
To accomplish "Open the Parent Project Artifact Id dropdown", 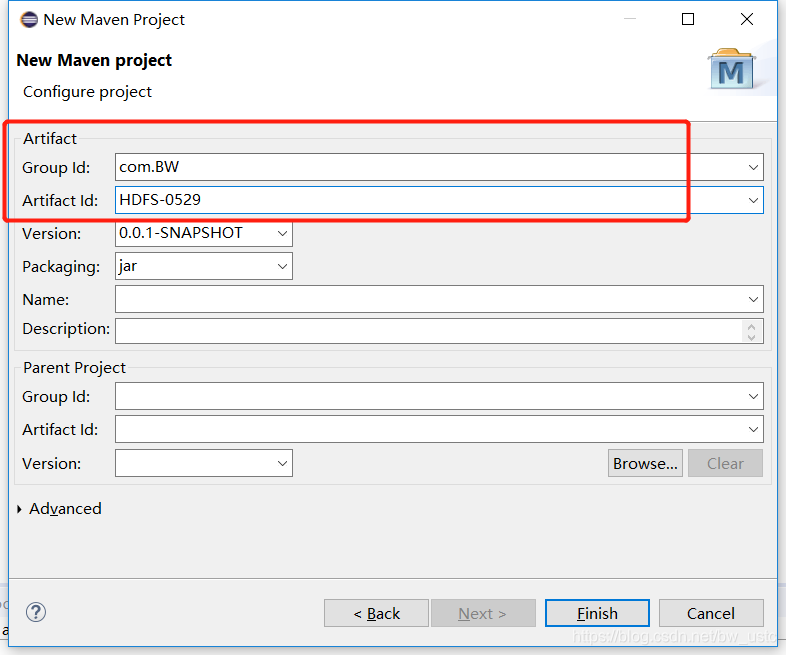I will [x=753, y=429].
